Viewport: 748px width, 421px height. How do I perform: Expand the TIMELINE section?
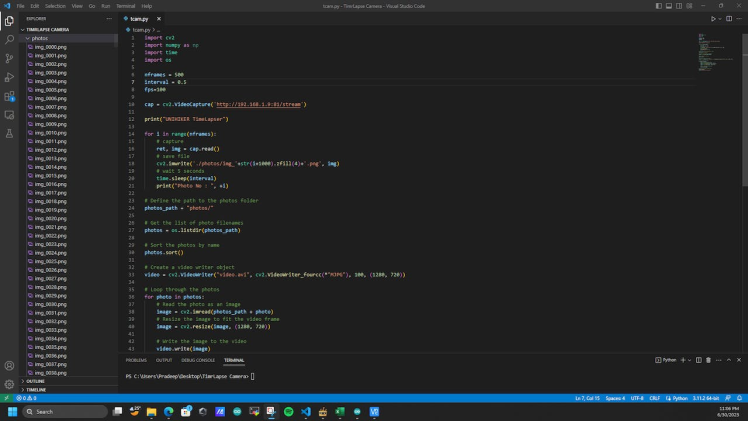[36, 389]
